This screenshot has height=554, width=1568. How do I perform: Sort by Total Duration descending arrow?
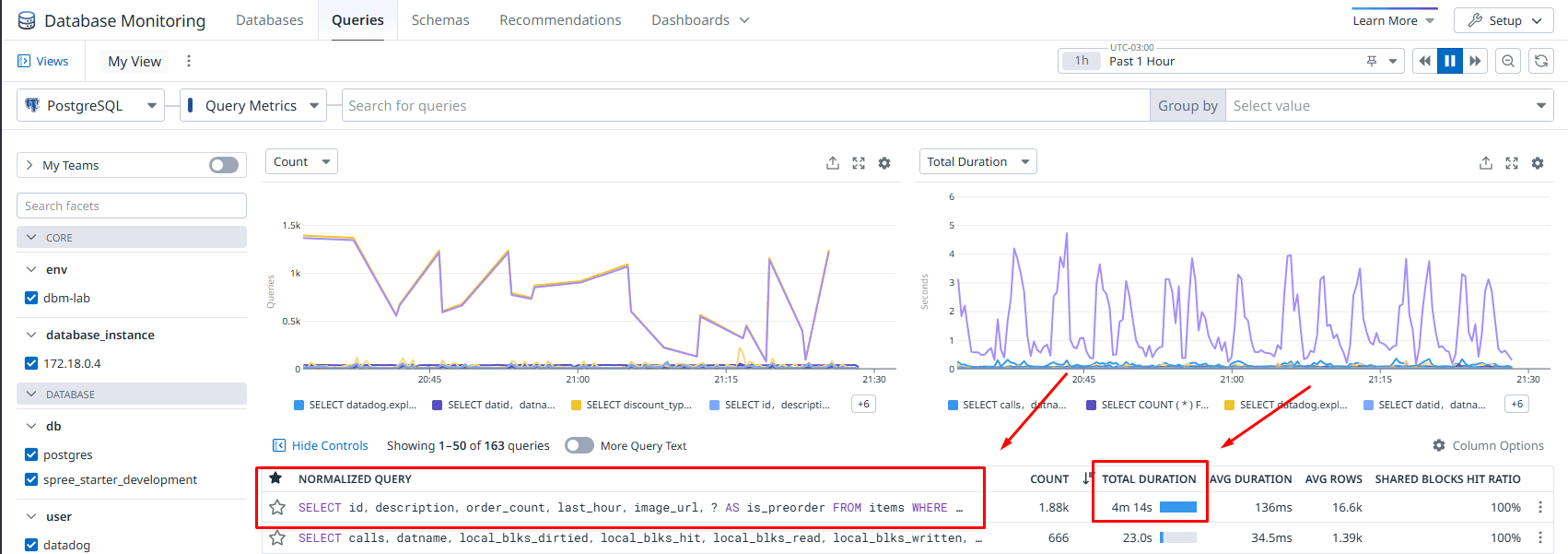click(x=1087, y=478)
